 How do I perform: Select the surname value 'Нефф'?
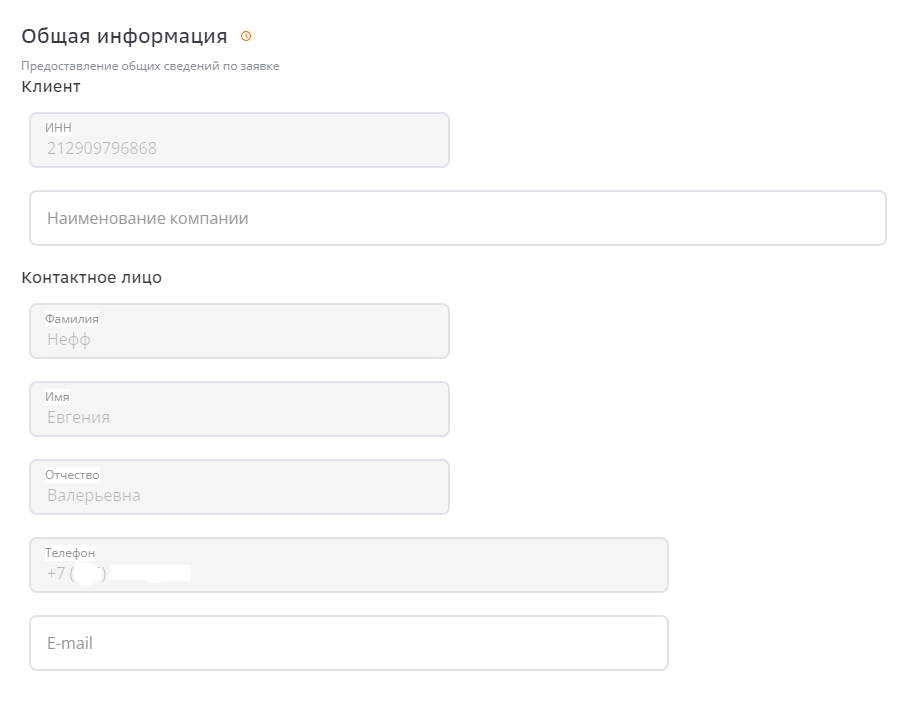[69, 339]
